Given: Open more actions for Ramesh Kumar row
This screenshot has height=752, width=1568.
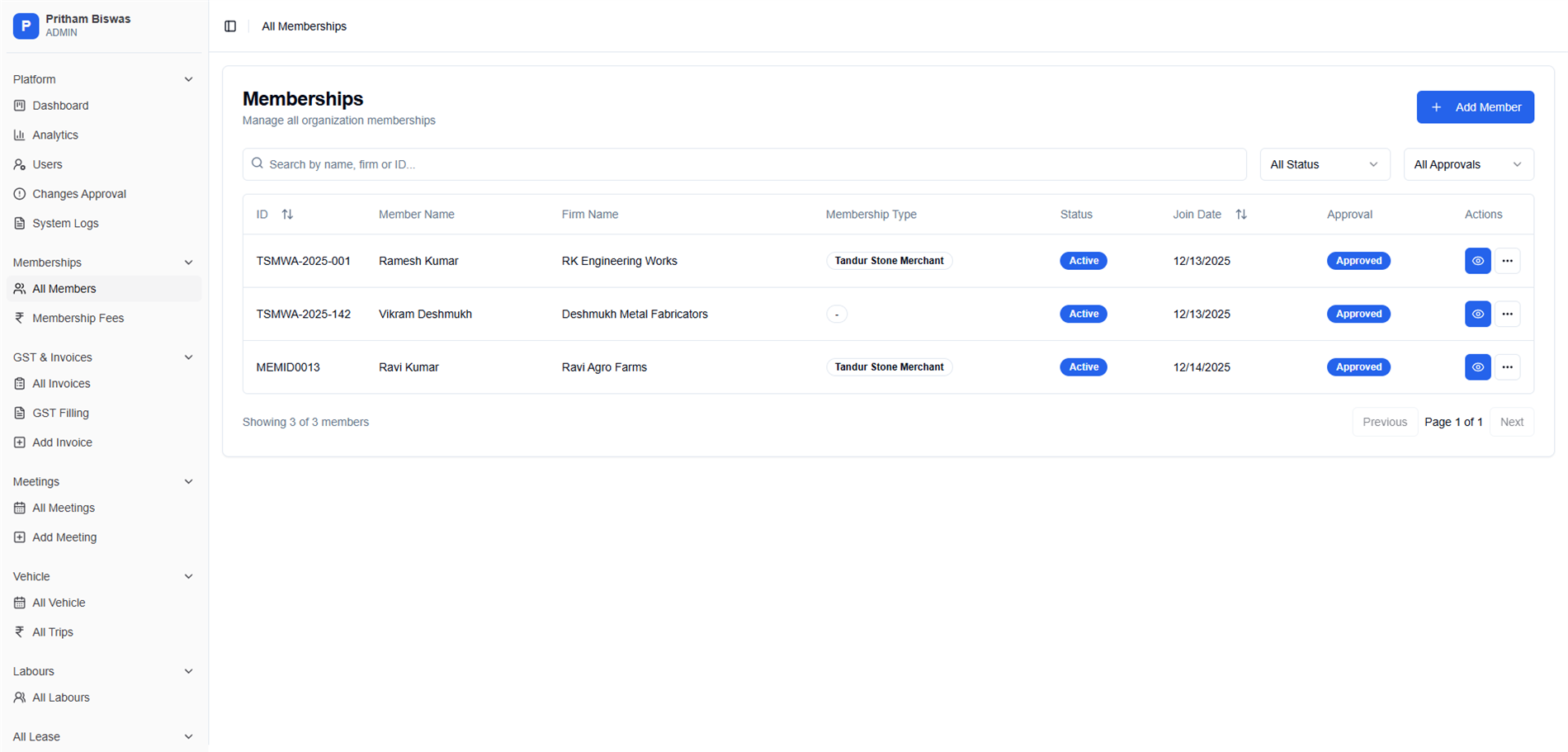Looking at the screenshot, I should tap(1507, 261).
